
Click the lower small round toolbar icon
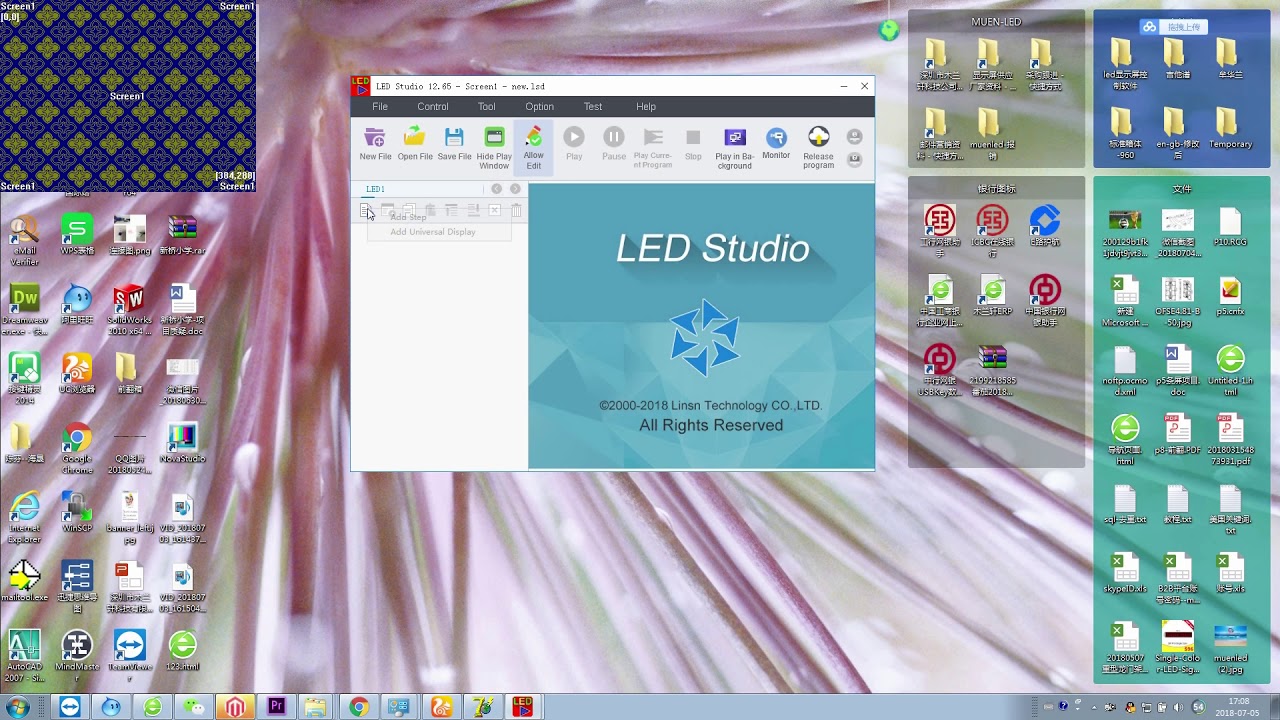(854, 158)
